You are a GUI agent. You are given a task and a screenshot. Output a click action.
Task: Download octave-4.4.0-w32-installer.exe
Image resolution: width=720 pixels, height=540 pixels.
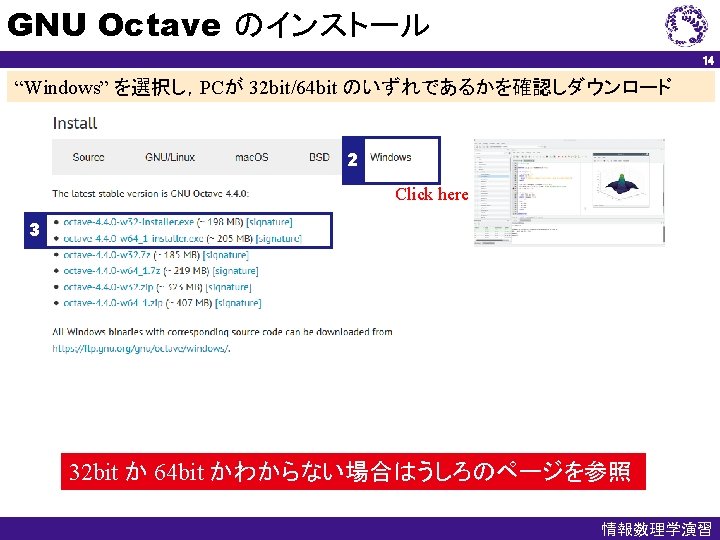129,222
